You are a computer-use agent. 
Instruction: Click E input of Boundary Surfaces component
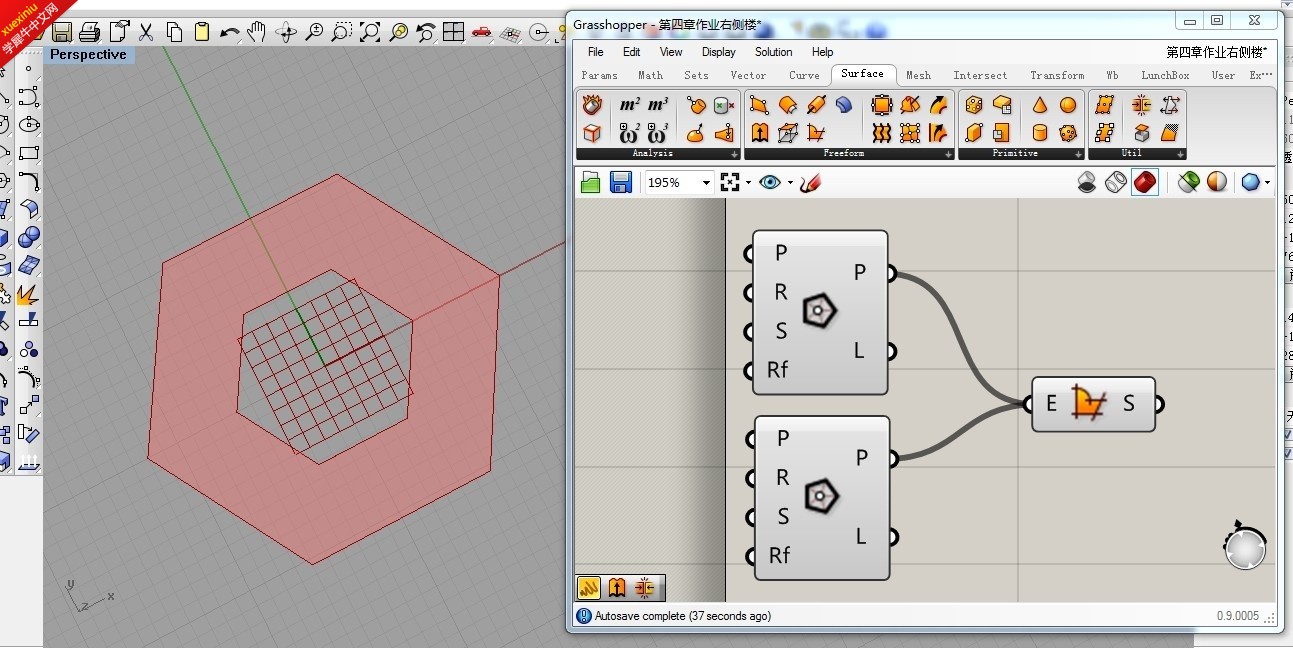[x=1050, y=404]
